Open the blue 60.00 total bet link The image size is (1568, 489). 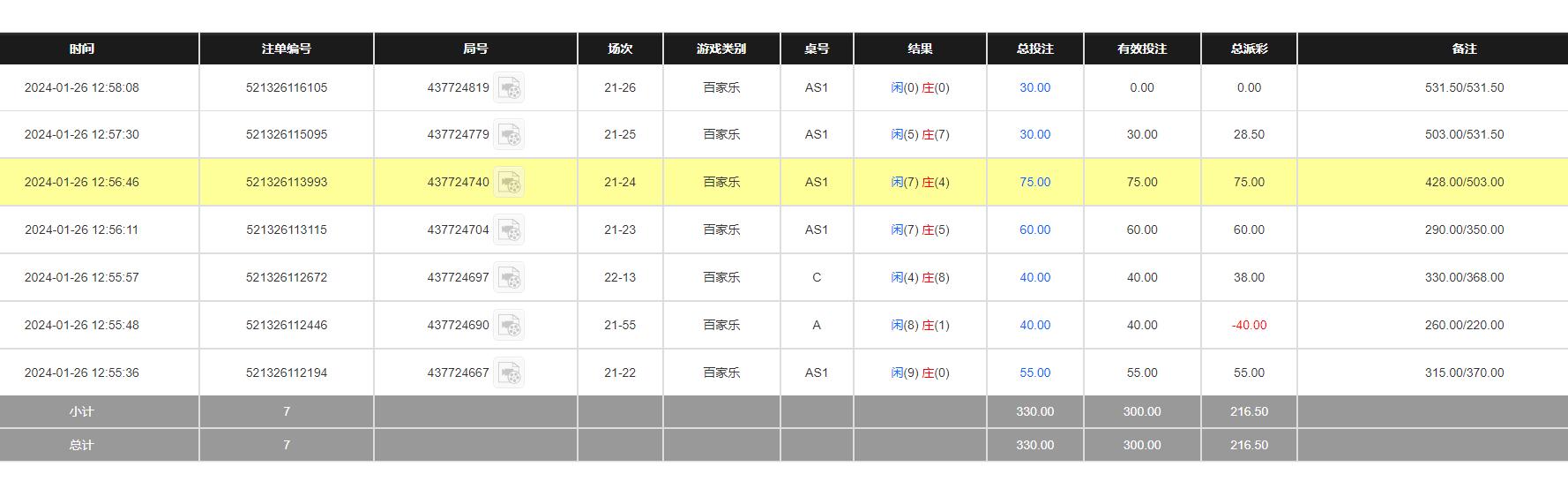tap(1034, 230)
